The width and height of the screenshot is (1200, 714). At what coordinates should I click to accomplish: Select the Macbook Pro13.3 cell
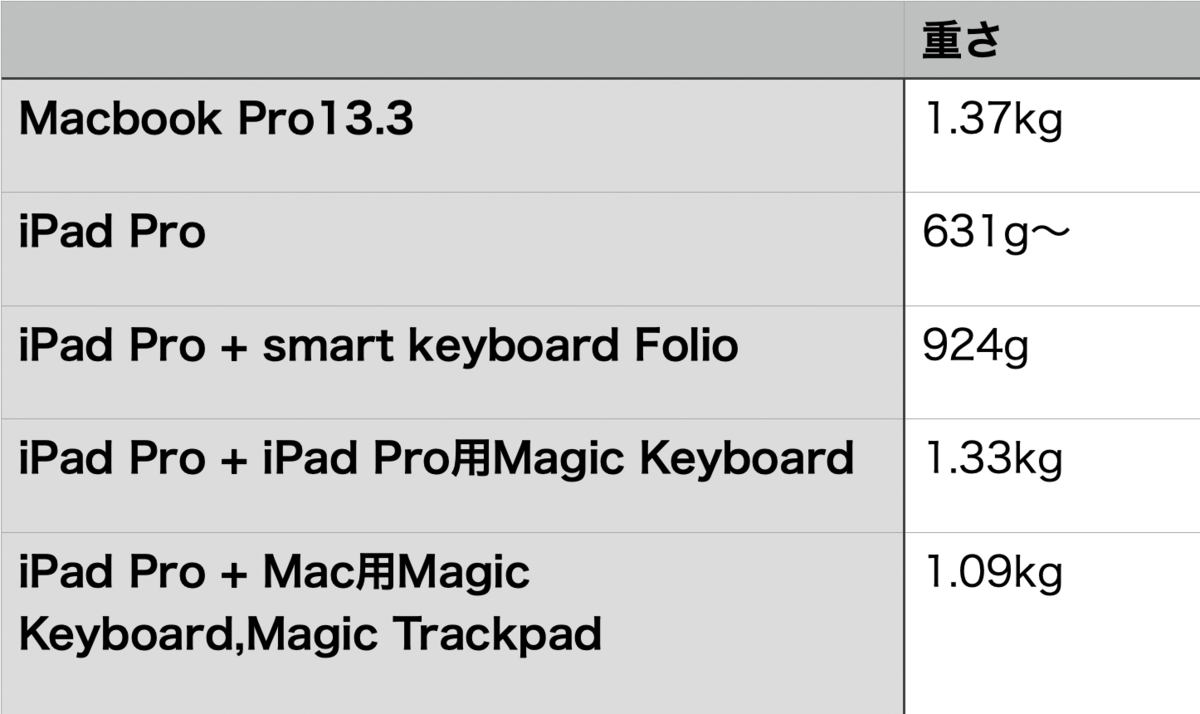pyautogui.click(x=452, y=135)
